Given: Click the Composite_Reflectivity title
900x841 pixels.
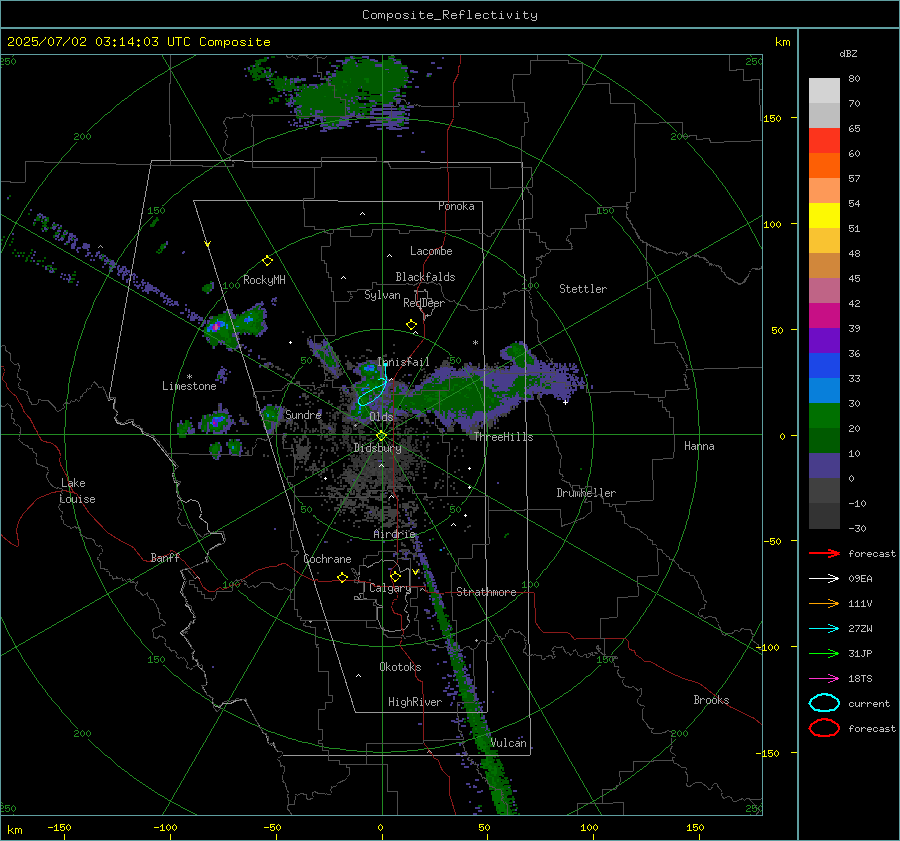Looking at the screenshot, I should 450,15.
